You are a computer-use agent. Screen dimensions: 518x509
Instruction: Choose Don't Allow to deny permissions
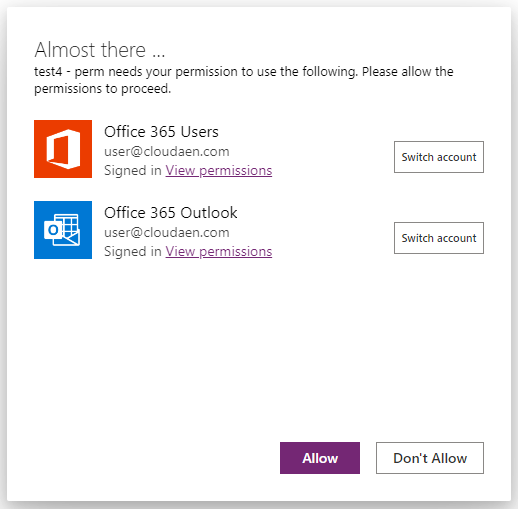[430, 458]
